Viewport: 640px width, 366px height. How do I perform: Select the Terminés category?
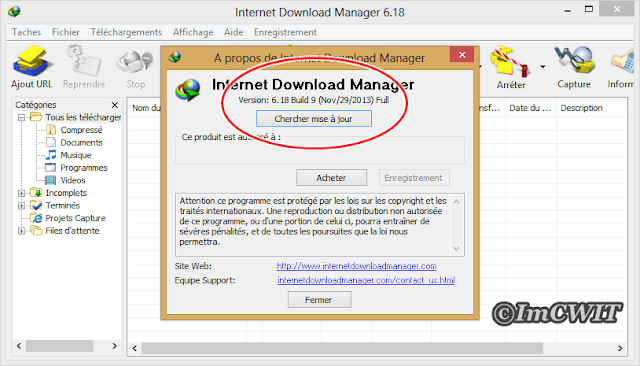[x=62, y=205]
